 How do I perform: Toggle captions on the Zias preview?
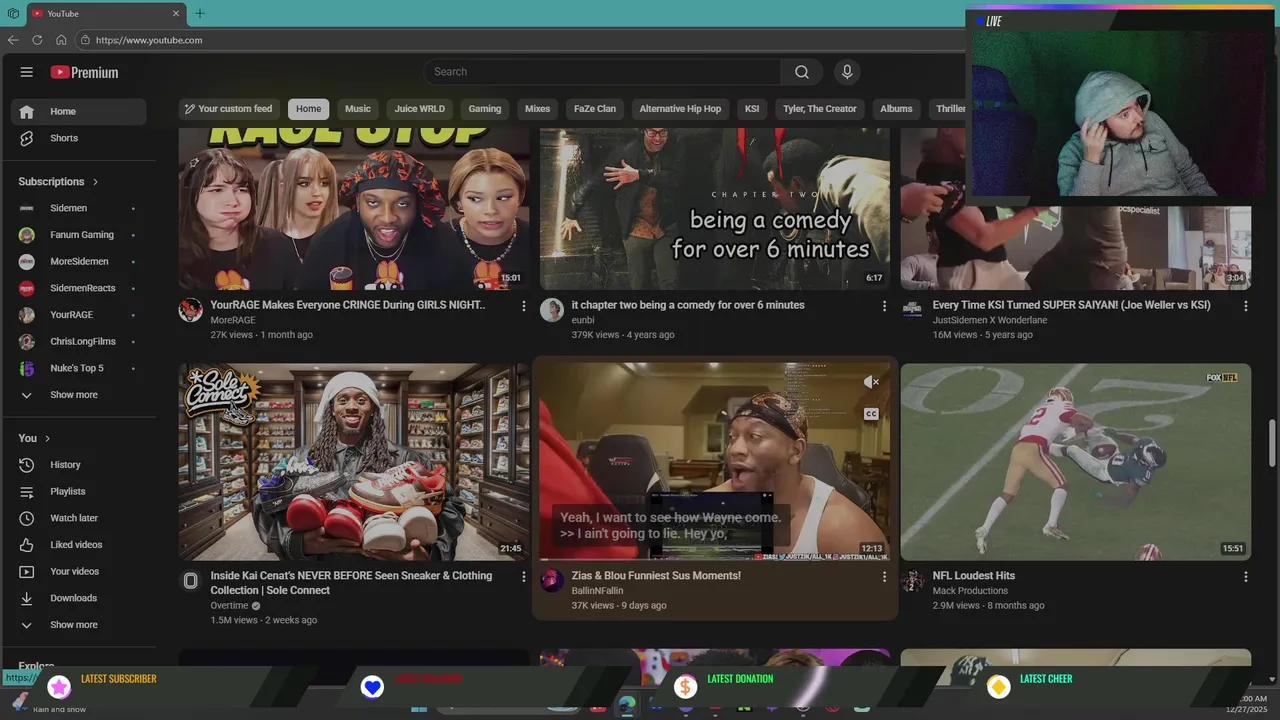(x=871, y=414)
